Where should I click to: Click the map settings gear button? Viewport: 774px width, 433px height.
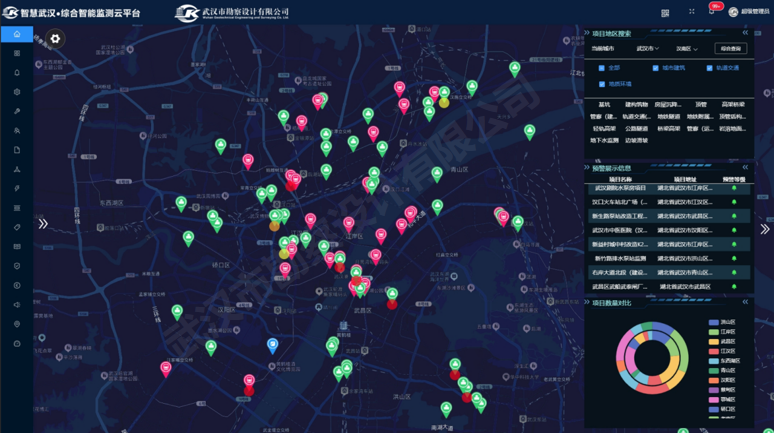click(55, 39)
